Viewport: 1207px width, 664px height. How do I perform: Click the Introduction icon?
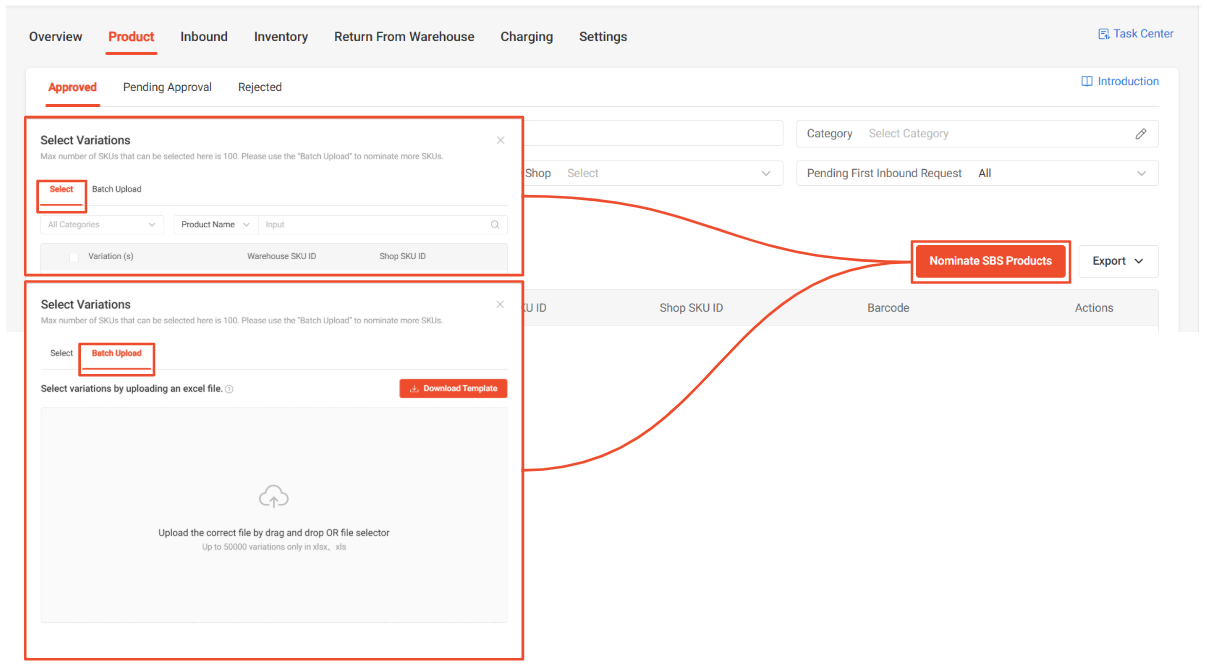coord(1089,81)
